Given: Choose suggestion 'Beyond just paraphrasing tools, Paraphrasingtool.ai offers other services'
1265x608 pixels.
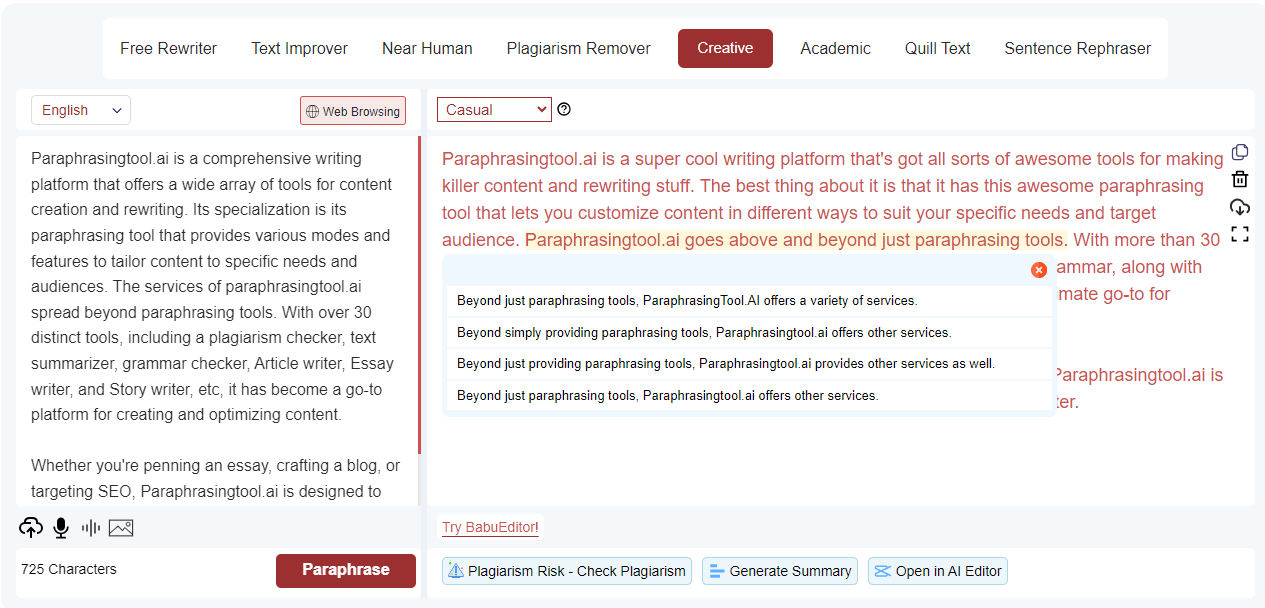Looking at the screenshot, I should click(x=749, y=396).
